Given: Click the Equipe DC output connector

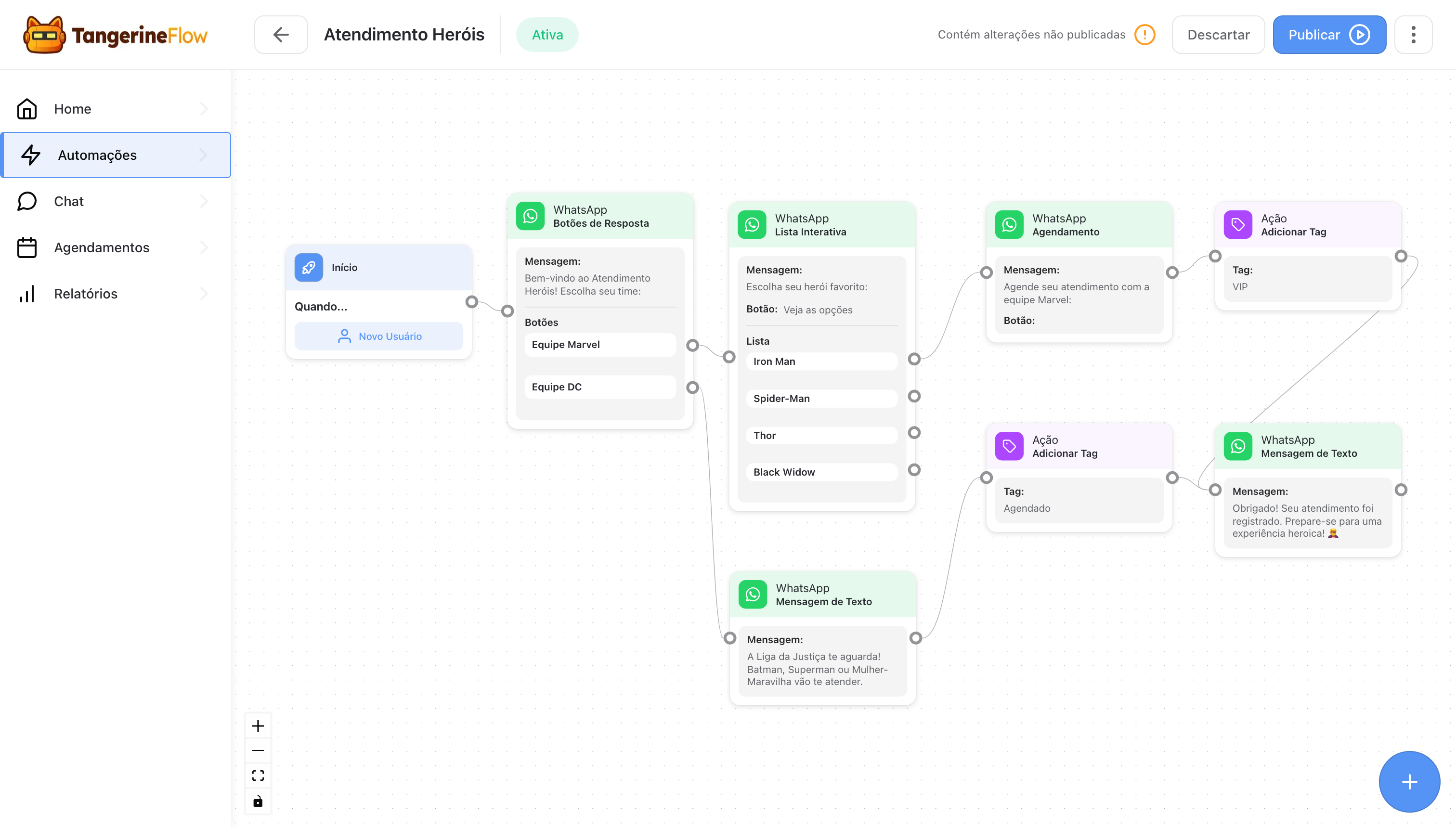Looking at the screenshot, I should pos(692,387).
